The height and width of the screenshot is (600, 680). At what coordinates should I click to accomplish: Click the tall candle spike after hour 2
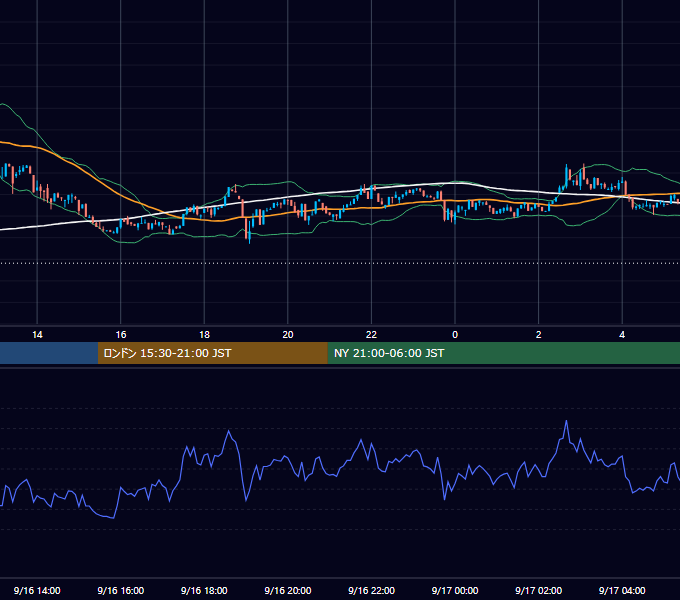[567, 173]
